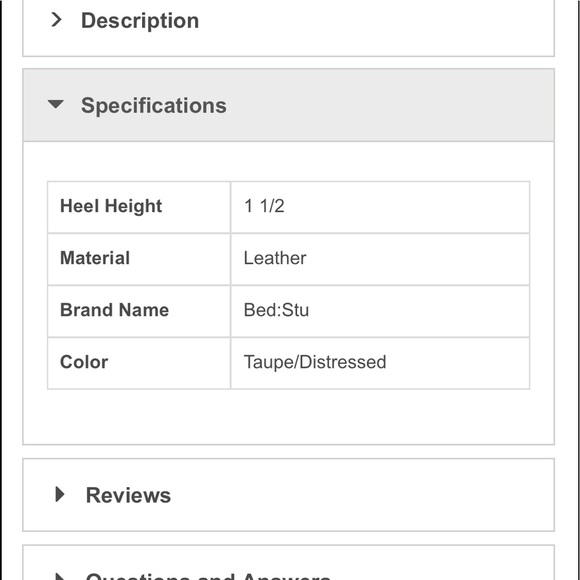
Task: Click empty area below specifications table
Action: coord(289,417)
